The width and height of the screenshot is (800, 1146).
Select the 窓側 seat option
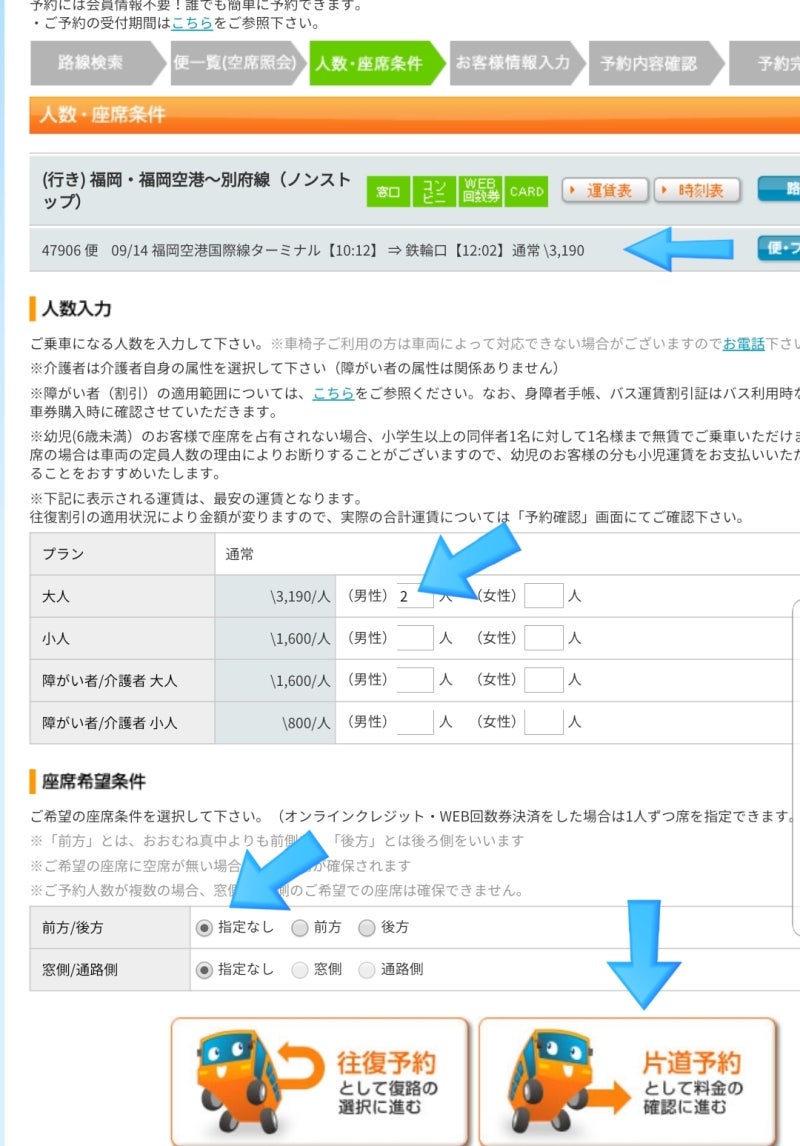[x=300, y=970]
